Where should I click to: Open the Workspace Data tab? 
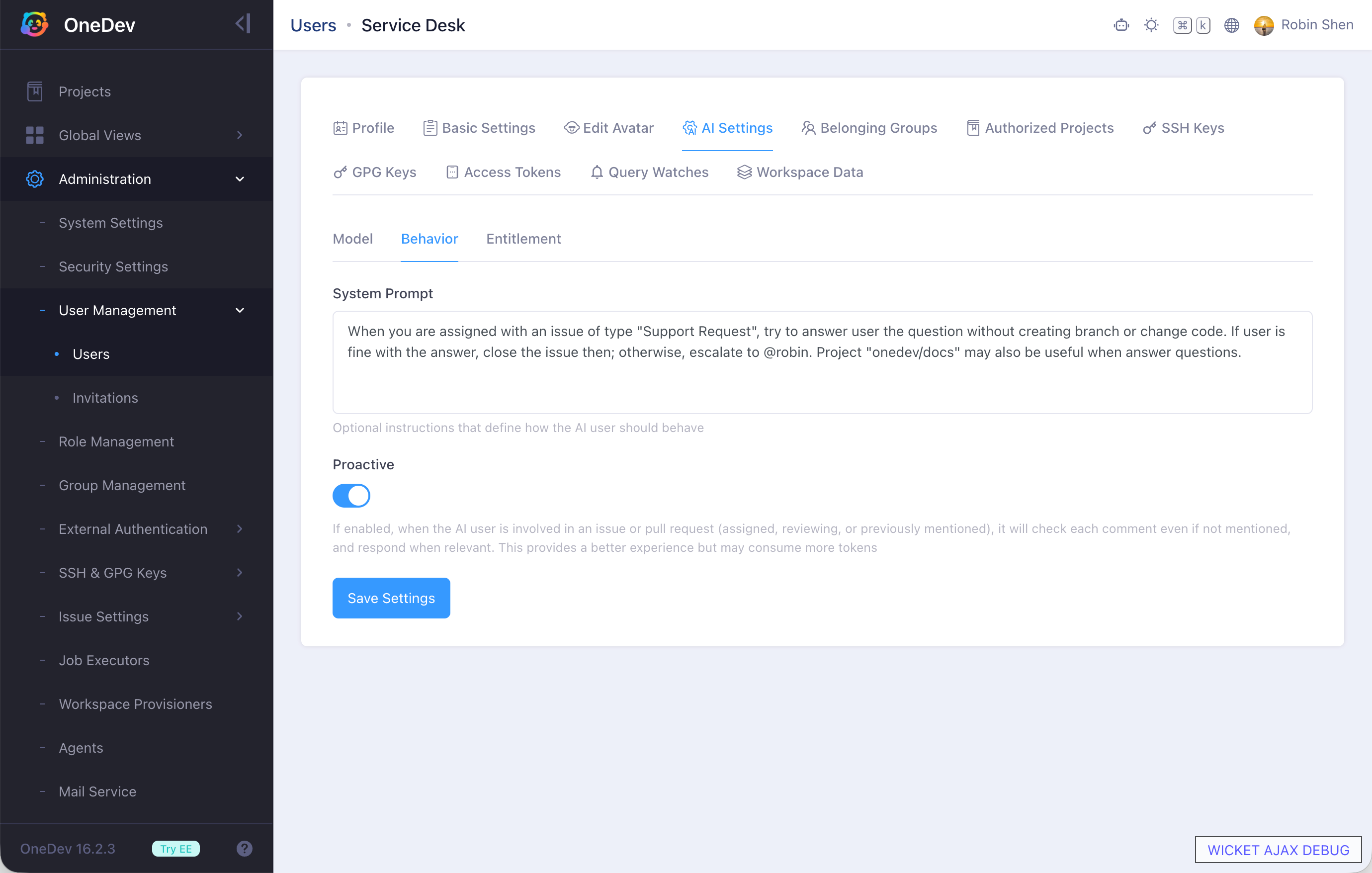[x=800, y=172]
